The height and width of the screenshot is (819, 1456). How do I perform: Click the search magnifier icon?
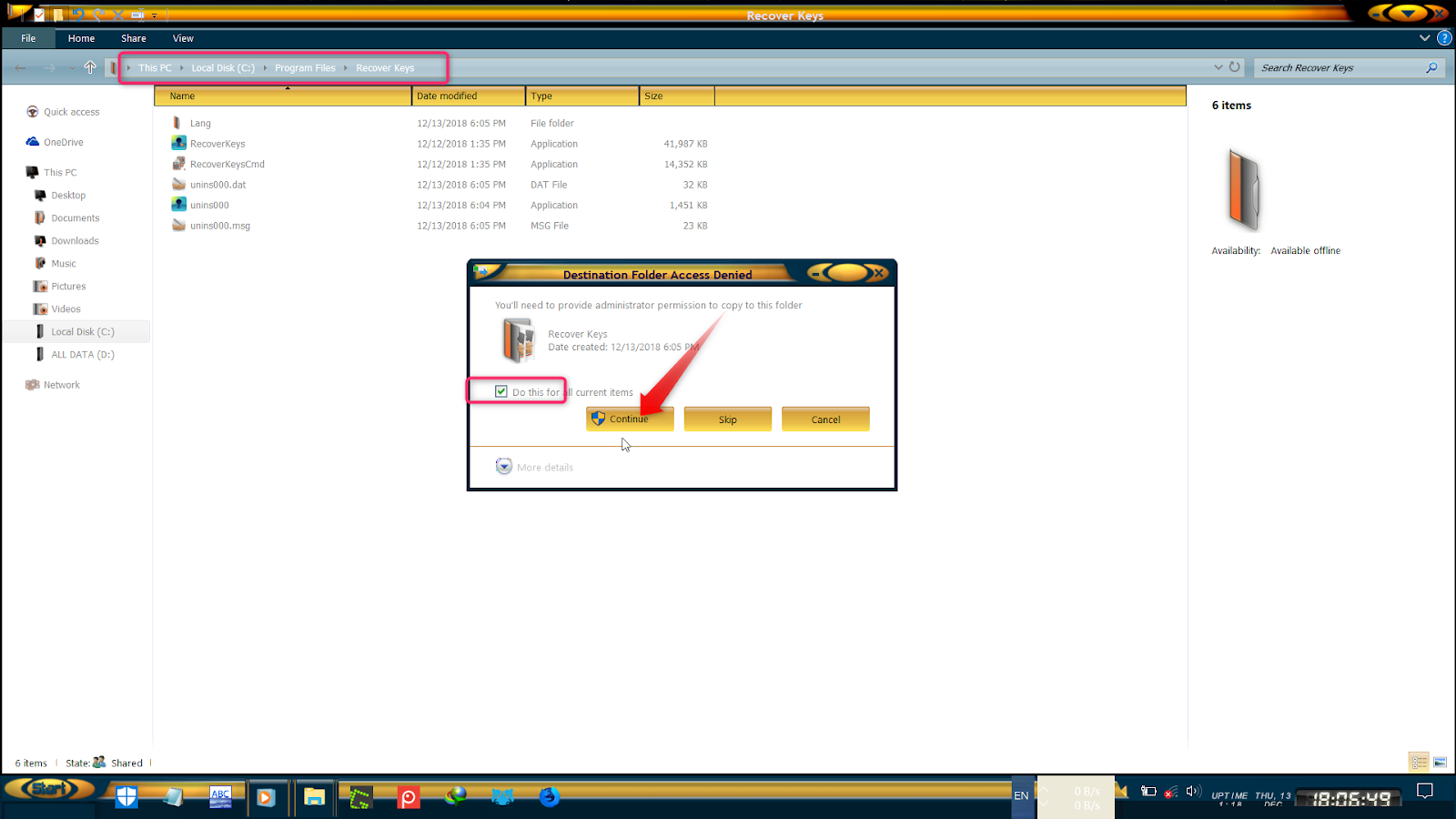click(x=1431, y=67)
